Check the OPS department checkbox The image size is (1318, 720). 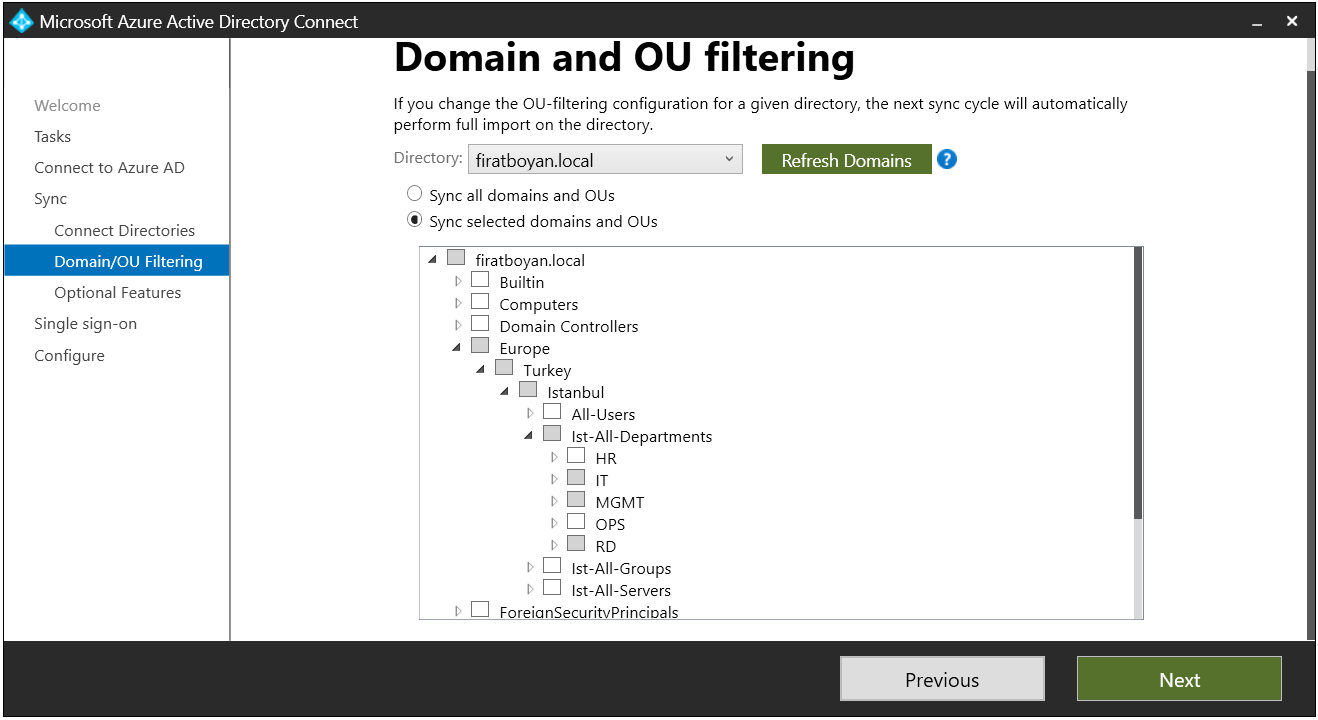(576, 522)
